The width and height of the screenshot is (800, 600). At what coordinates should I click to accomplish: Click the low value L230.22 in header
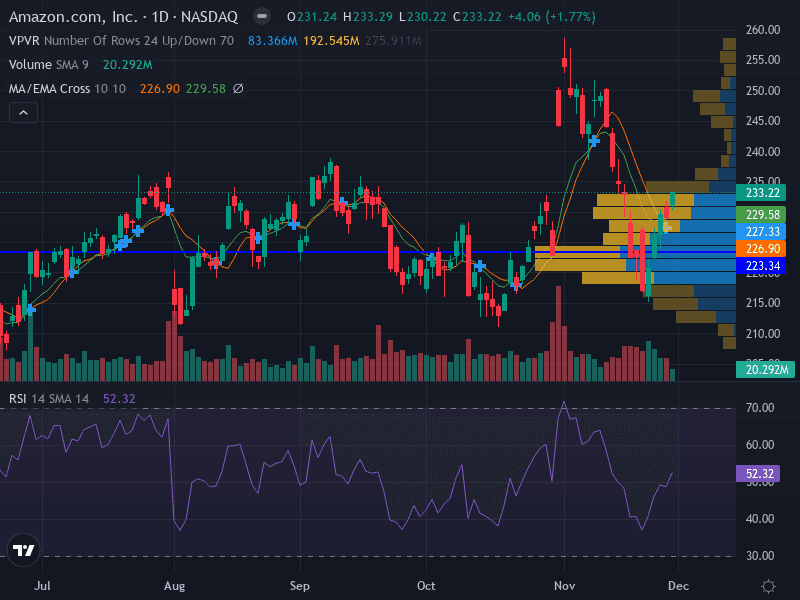tap(422, 17)
